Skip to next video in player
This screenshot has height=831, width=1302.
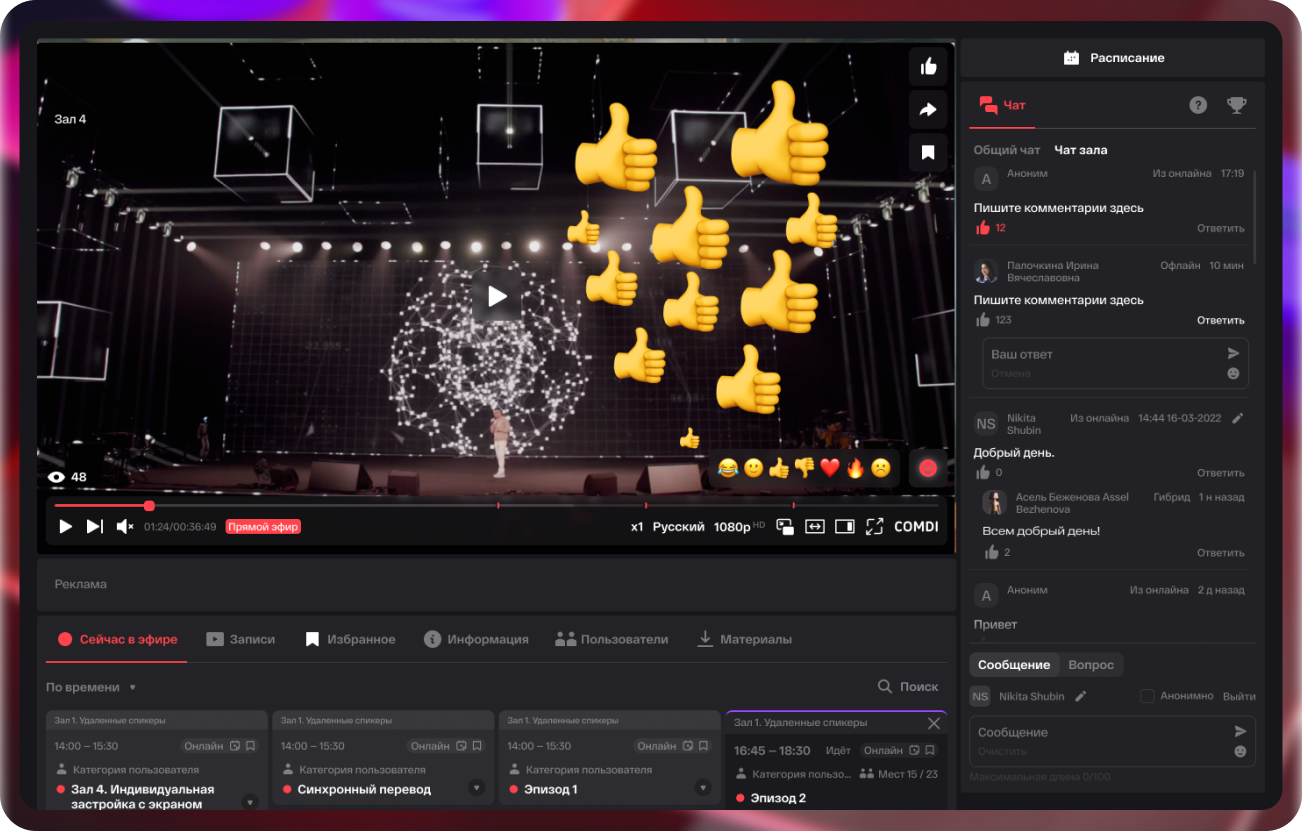tap(95, 526)
